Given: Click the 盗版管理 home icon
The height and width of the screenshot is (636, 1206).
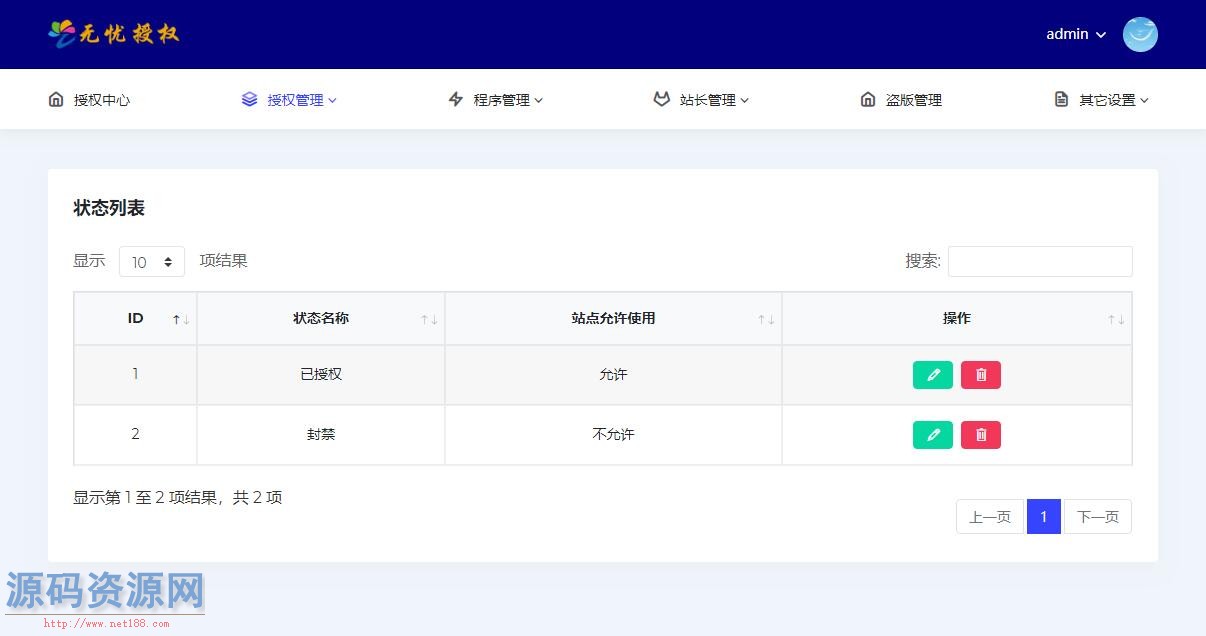Looking at the screenshot, I should coord(868,99).
